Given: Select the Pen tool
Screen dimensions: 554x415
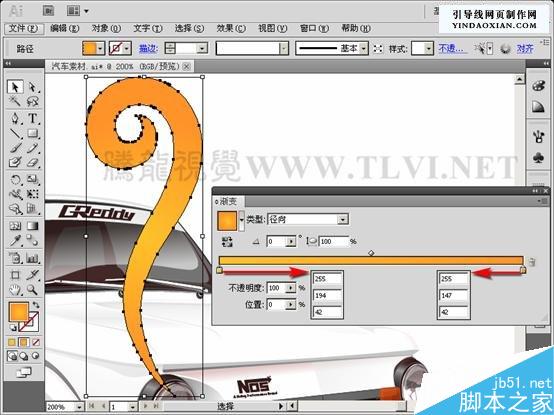Looking at the screenshot, I should pos(15,118).
